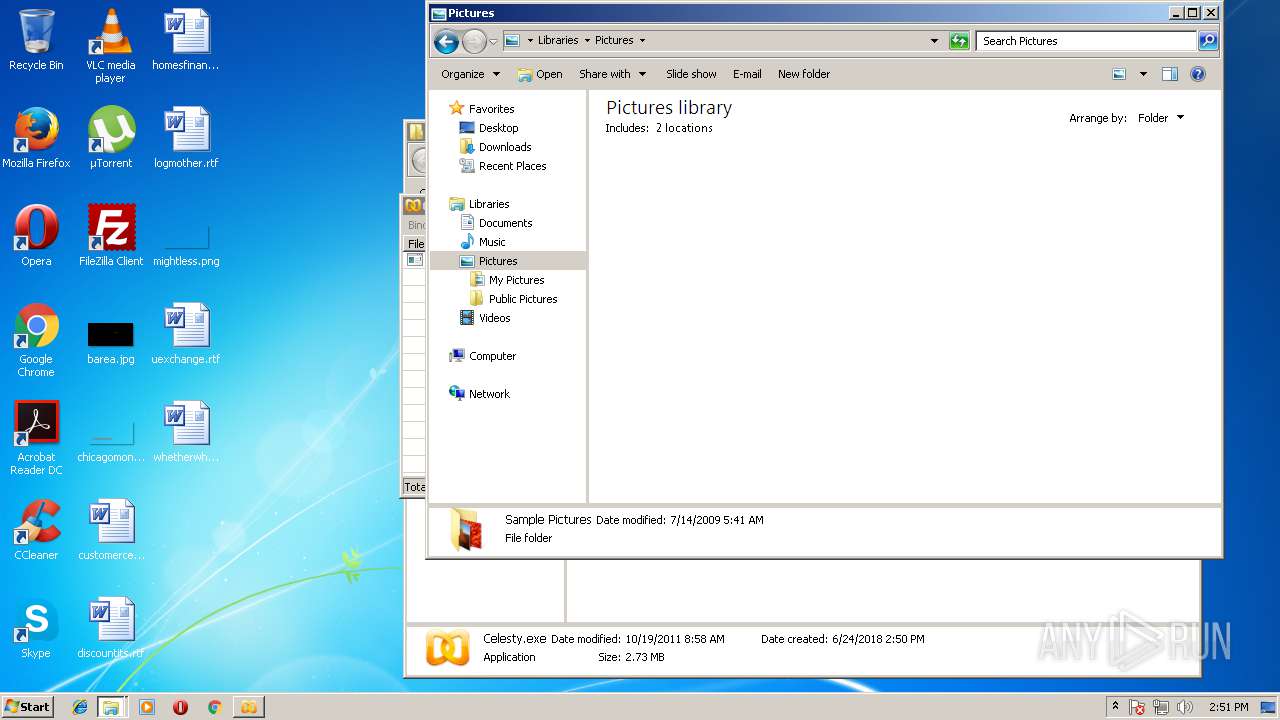1280x720 pixels.
Task: Open the address bar history dropdown
Action: coord(934,41)
